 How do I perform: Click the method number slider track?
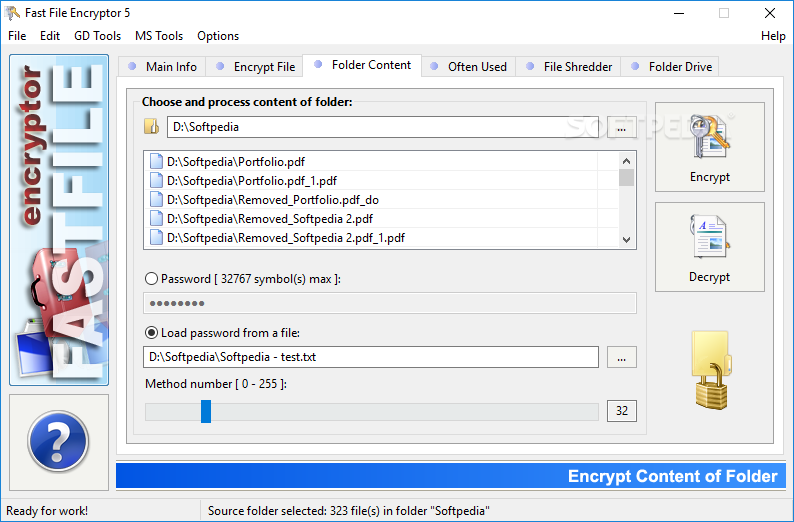pyautogui.click(x=372, y=412)
